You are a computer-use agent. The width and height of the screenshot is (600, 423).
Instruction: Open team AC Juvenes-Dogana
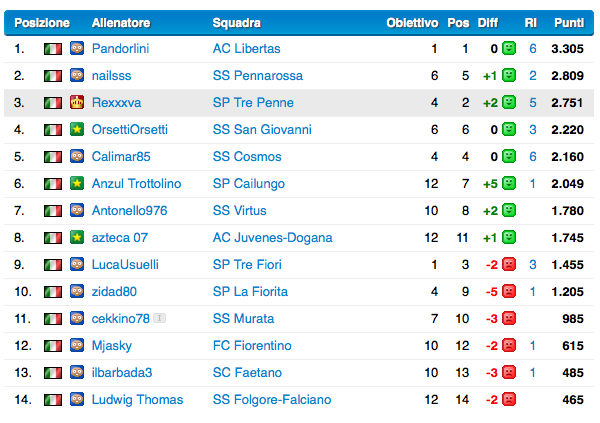click(x=272, y=238)
